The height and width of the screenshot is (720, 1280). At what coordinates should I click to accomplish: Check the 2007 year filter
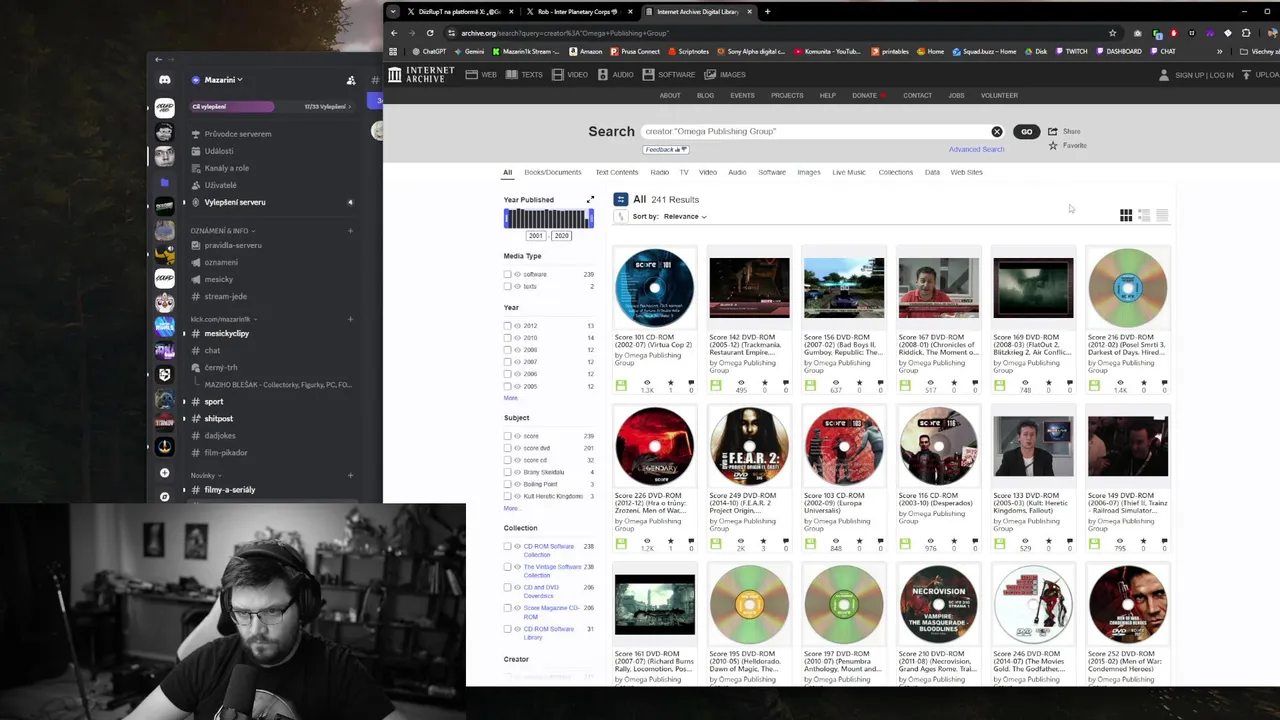[x=508, y=362]
